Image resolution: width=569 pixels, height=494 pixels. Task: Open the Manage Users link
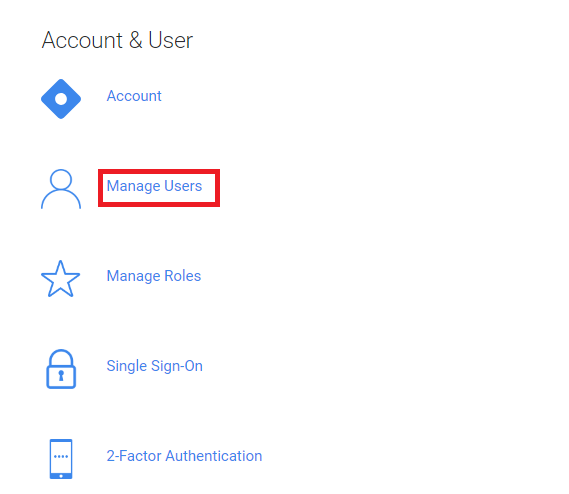click(x=154, y=186)
